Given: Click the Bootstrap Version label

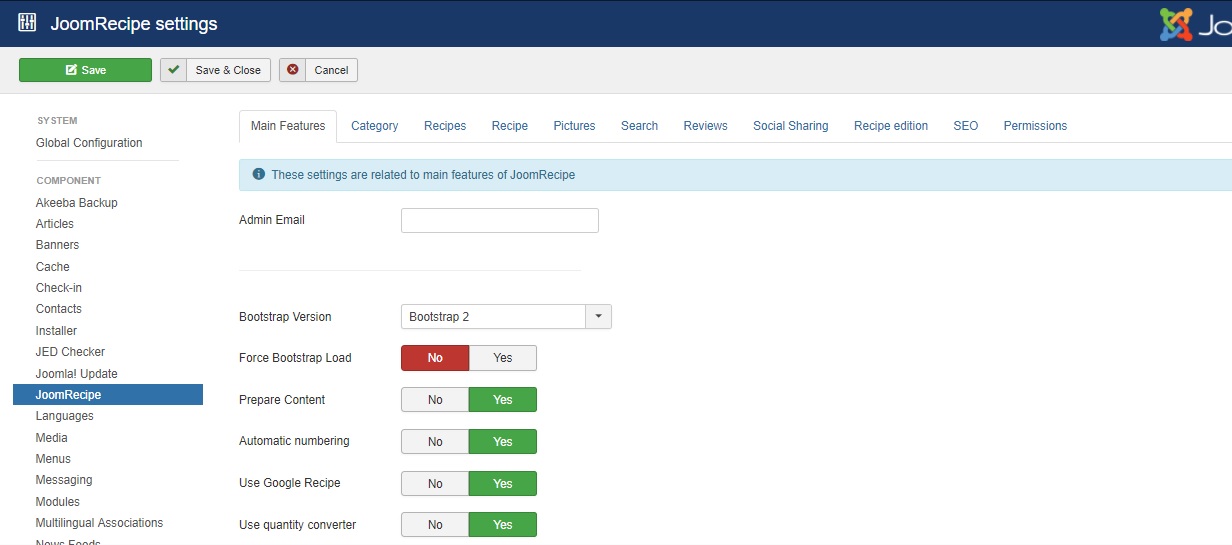Looking at the screenshot, I should tap(285, 317).
